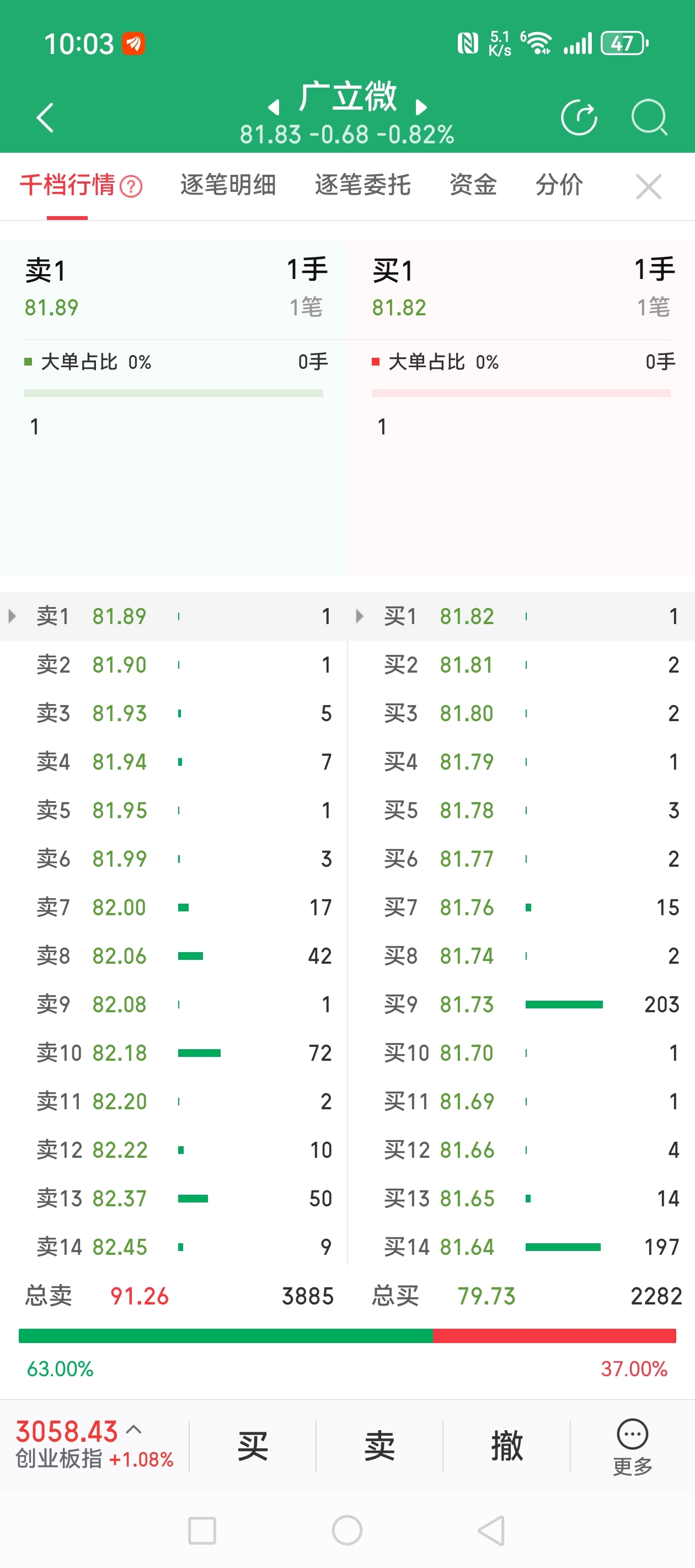Tap the 买 buy button
This screenshot has height=1568, width=695.
click(253, 1446)
